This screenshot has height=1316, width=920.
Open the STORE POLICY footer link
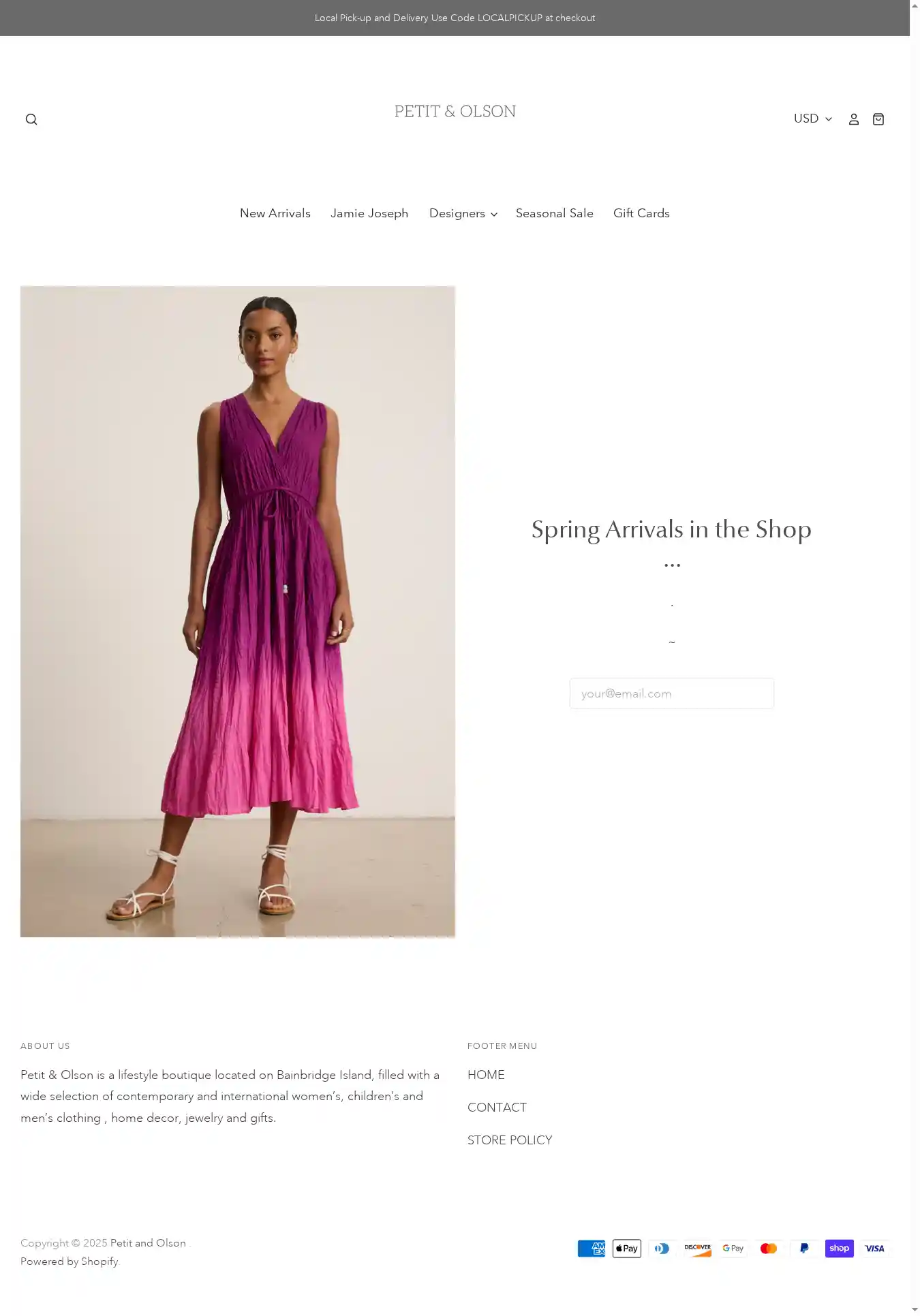pos(510,1140)
